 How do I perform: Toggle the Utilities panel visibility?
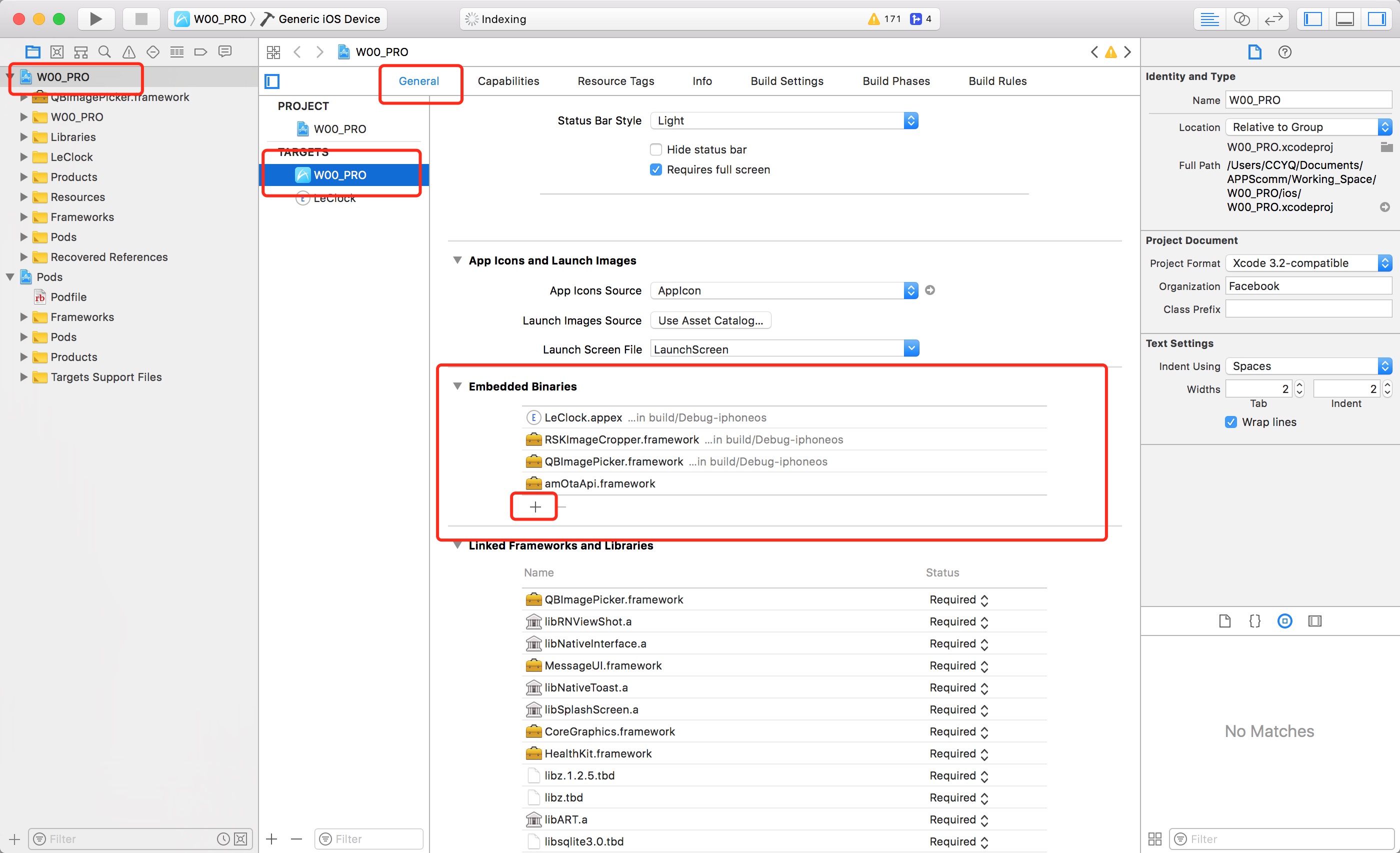coord(1376,19)
